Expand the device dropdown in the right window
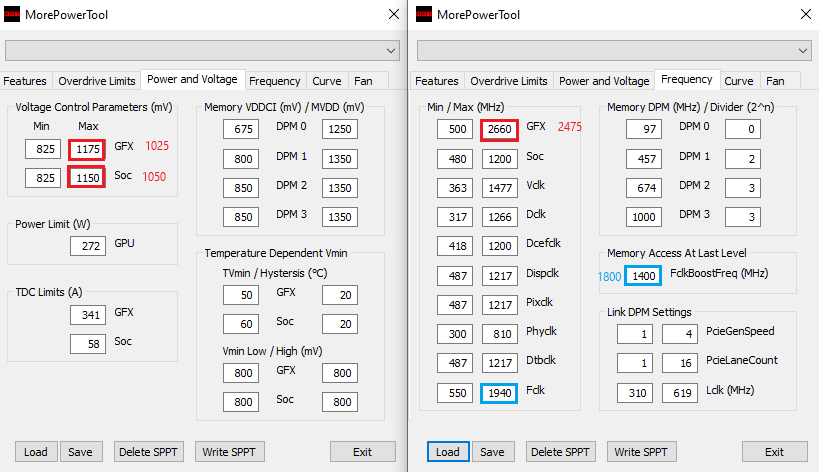This screenshot has width=819, height=472. [x=614, y=51]
